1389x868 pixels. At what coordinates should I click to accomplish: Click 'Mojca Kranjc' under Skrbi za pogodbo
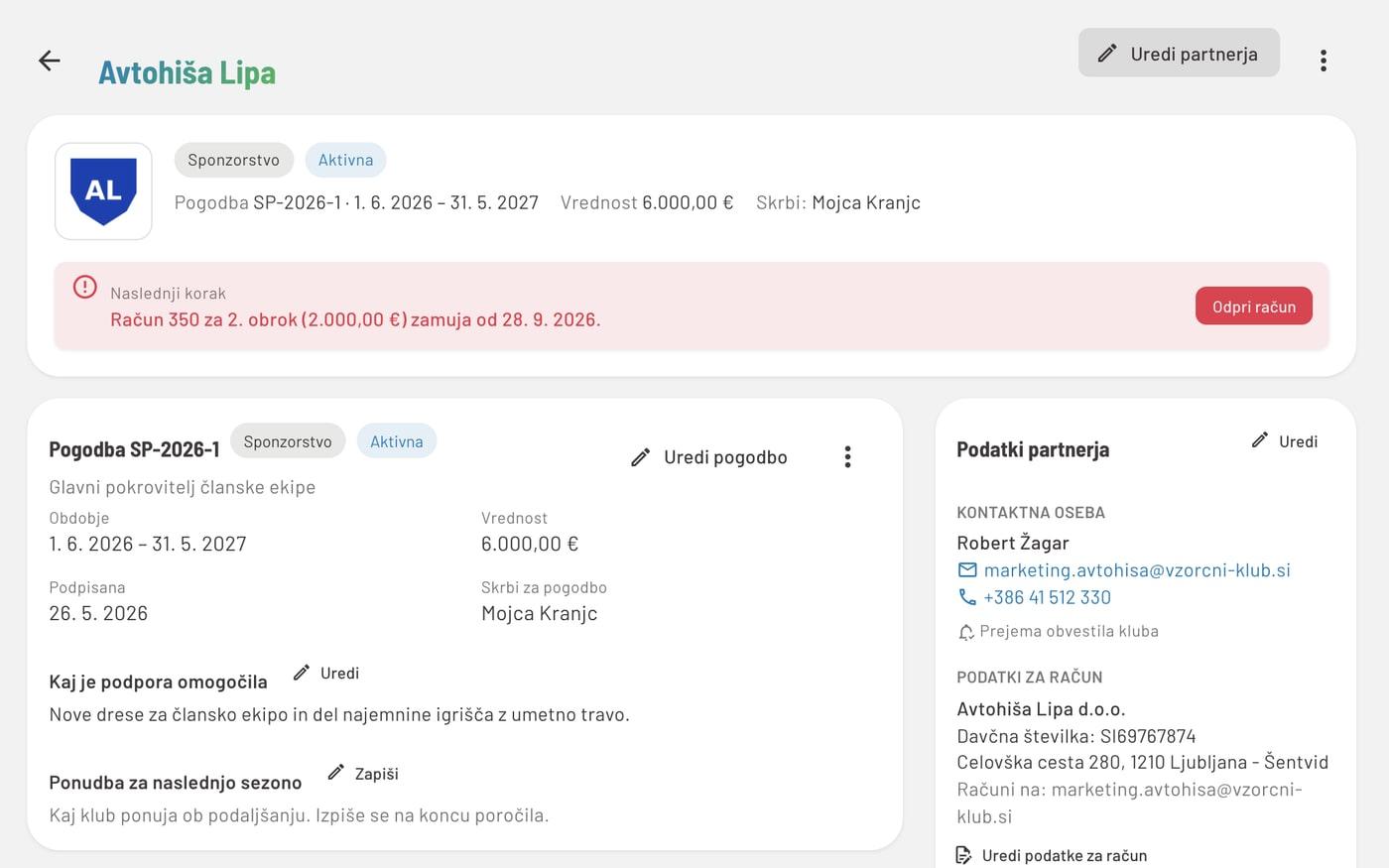(540, 613)
